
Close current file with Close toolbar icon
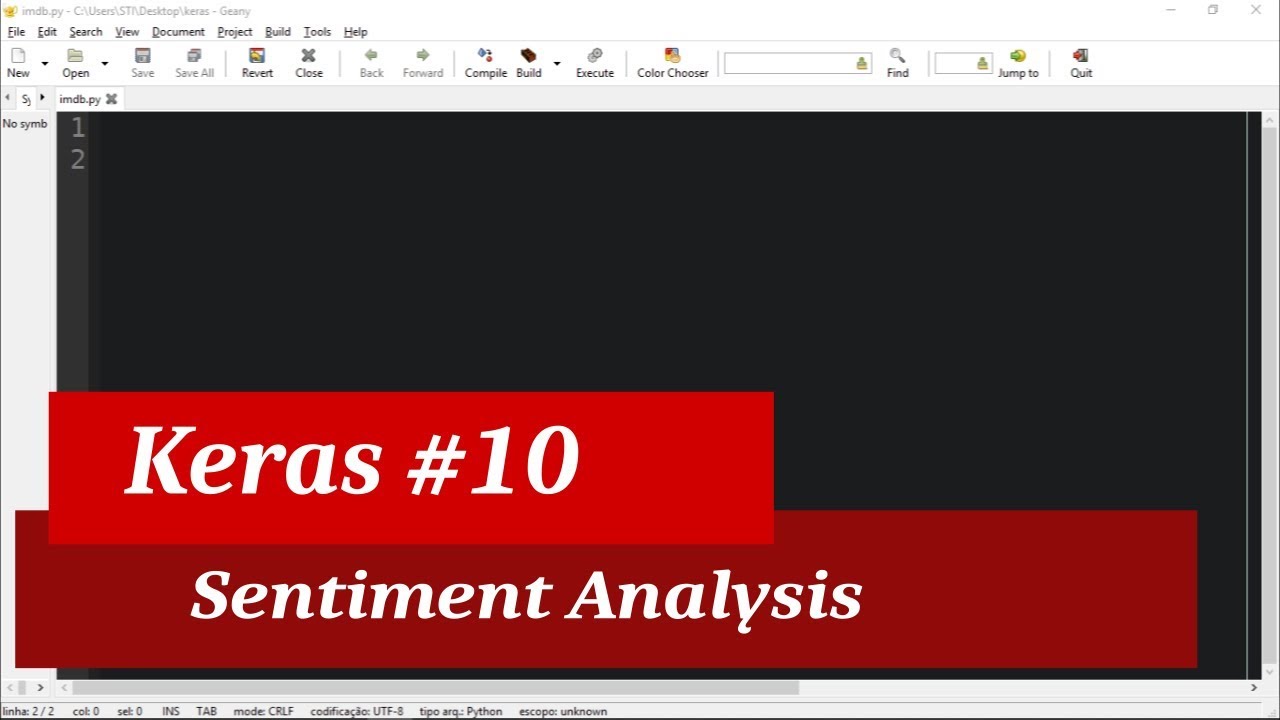click(x=309, y=62)
